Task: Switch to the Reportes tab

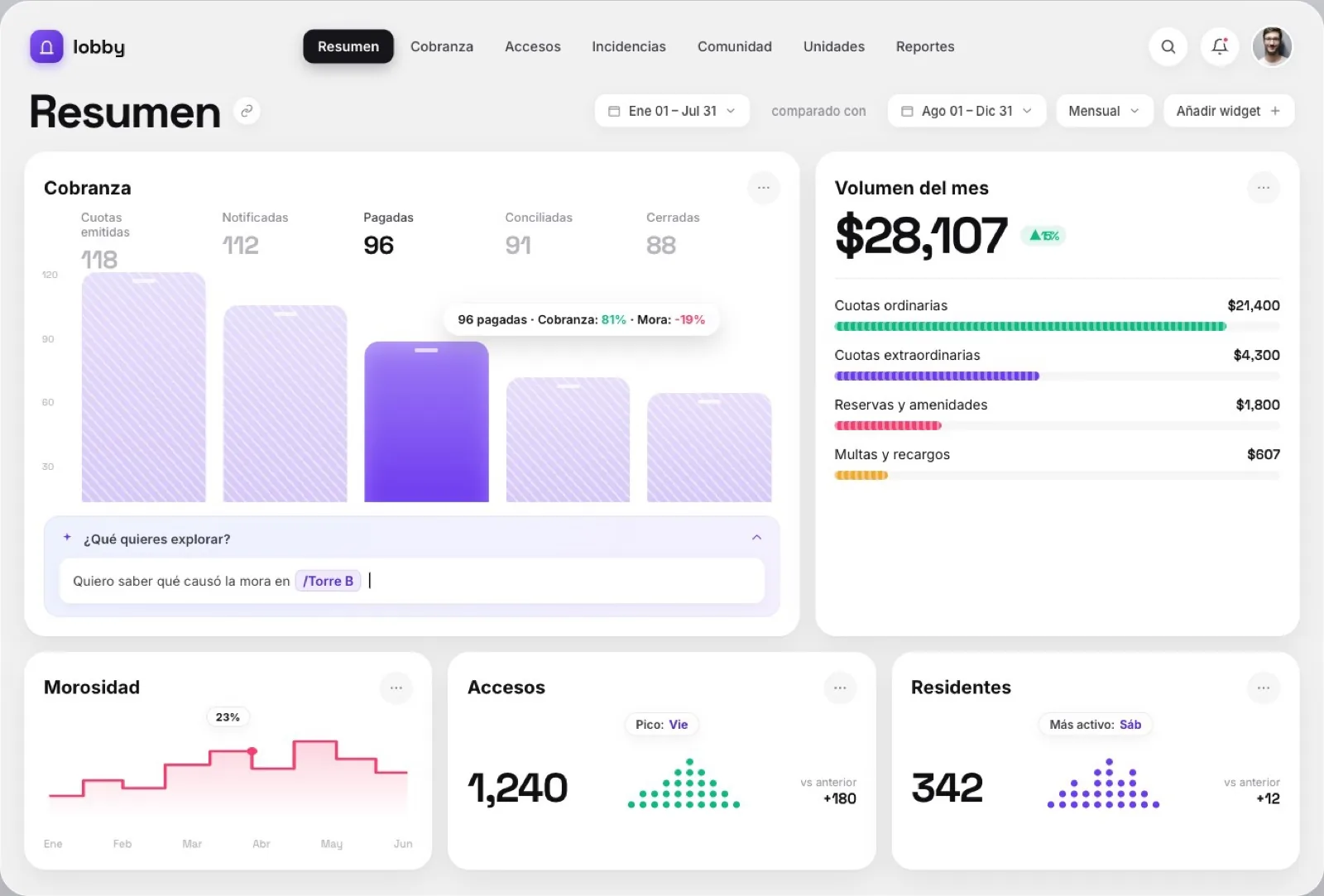Action: [x=925, y=47]
